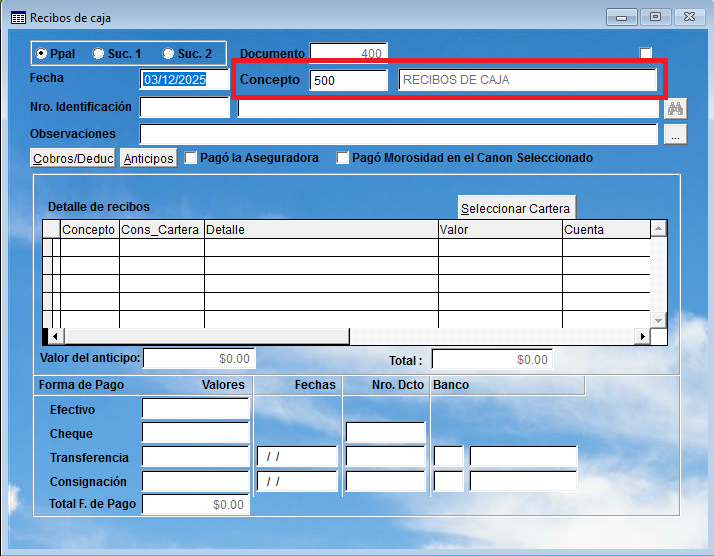Screen dimensions: 714x556
Task: Click the Transferencia date field
Action: coord(297,456)
